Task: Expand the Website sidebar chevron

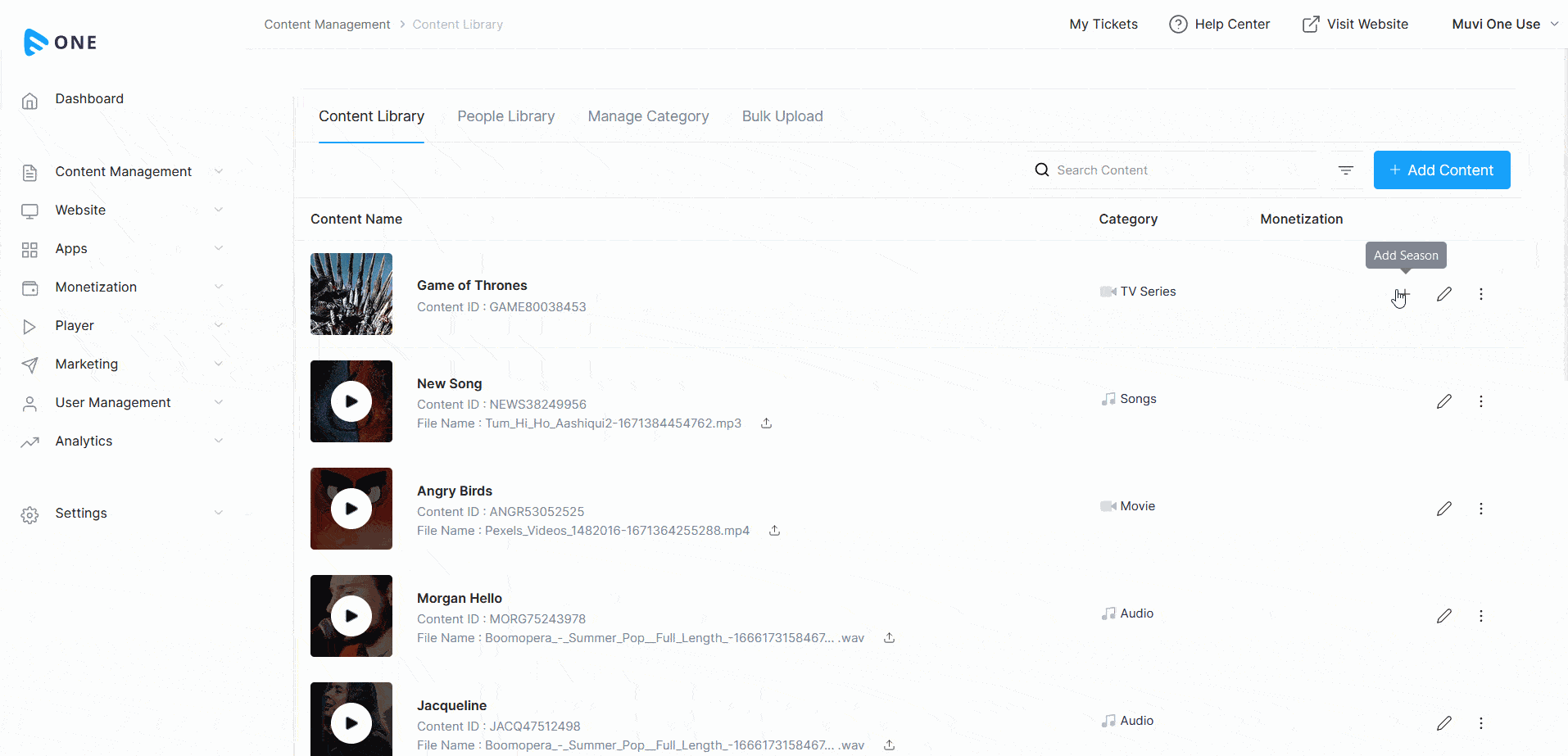Action: click(219, 210)
